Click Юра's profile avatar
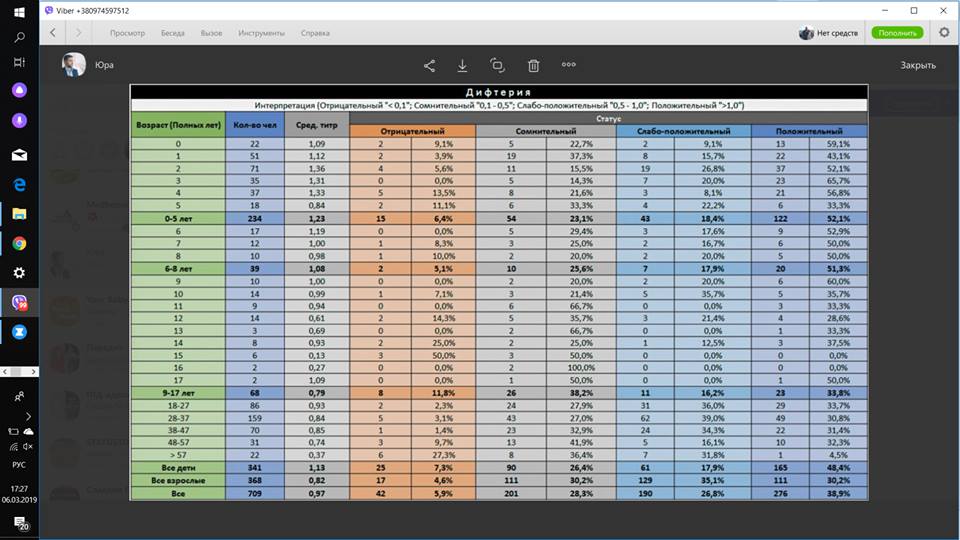The image size is (960, 540). [x=73, y=65]
